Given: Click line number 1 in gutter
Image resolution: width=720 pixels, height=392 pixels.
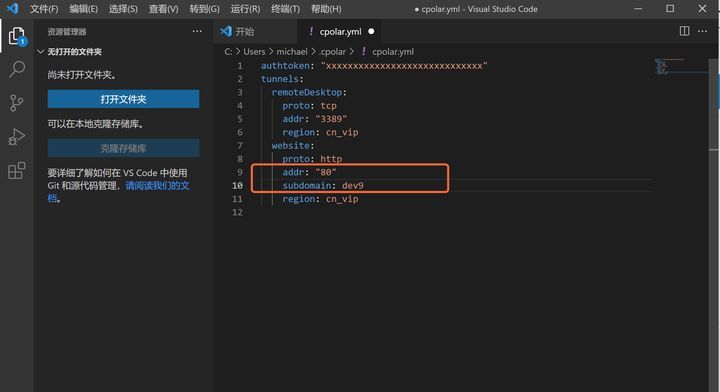Looking at the screenshot, I should (240, 66).
